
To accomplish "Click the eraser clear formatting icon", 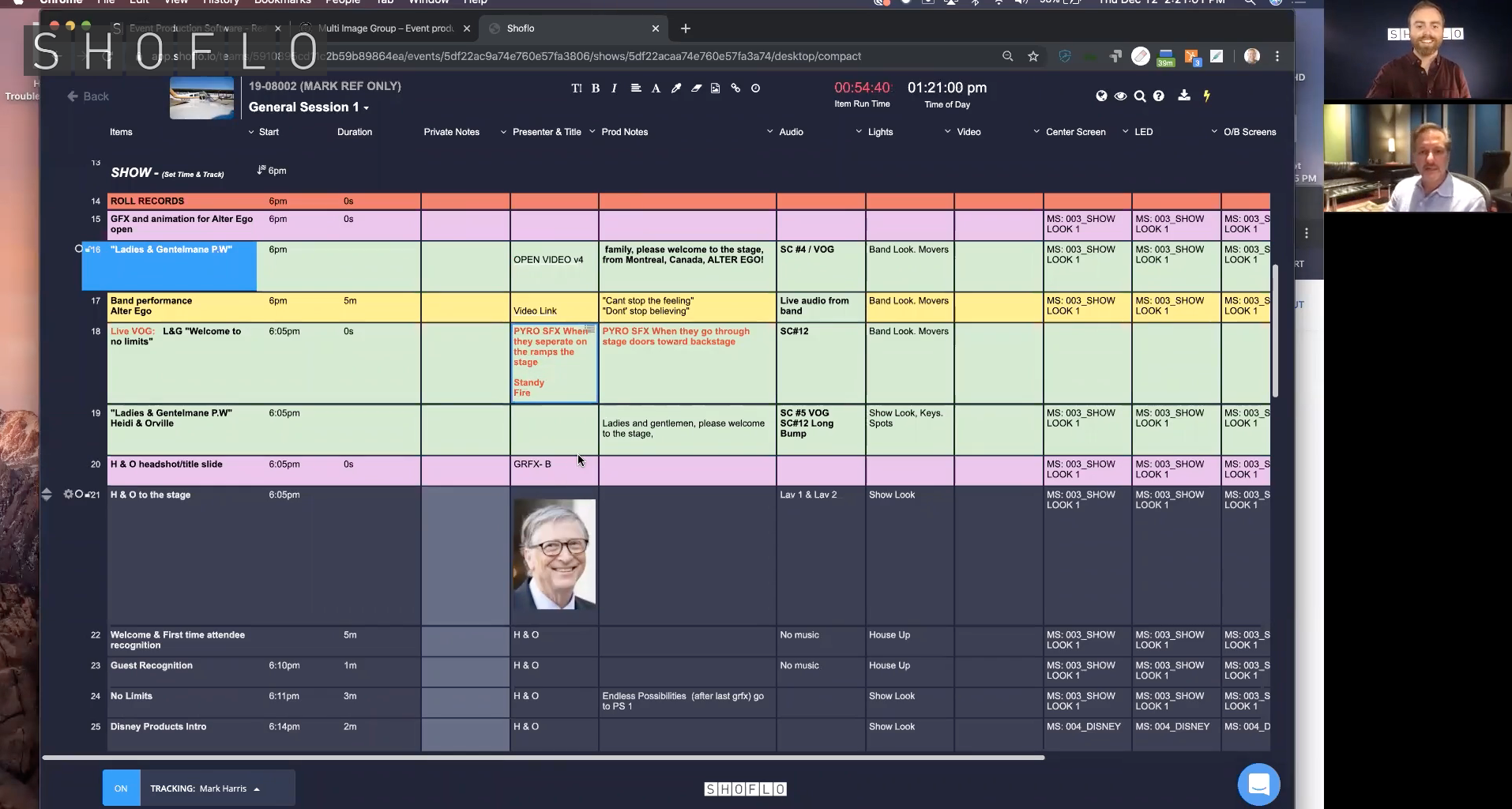I will point(696,88).
